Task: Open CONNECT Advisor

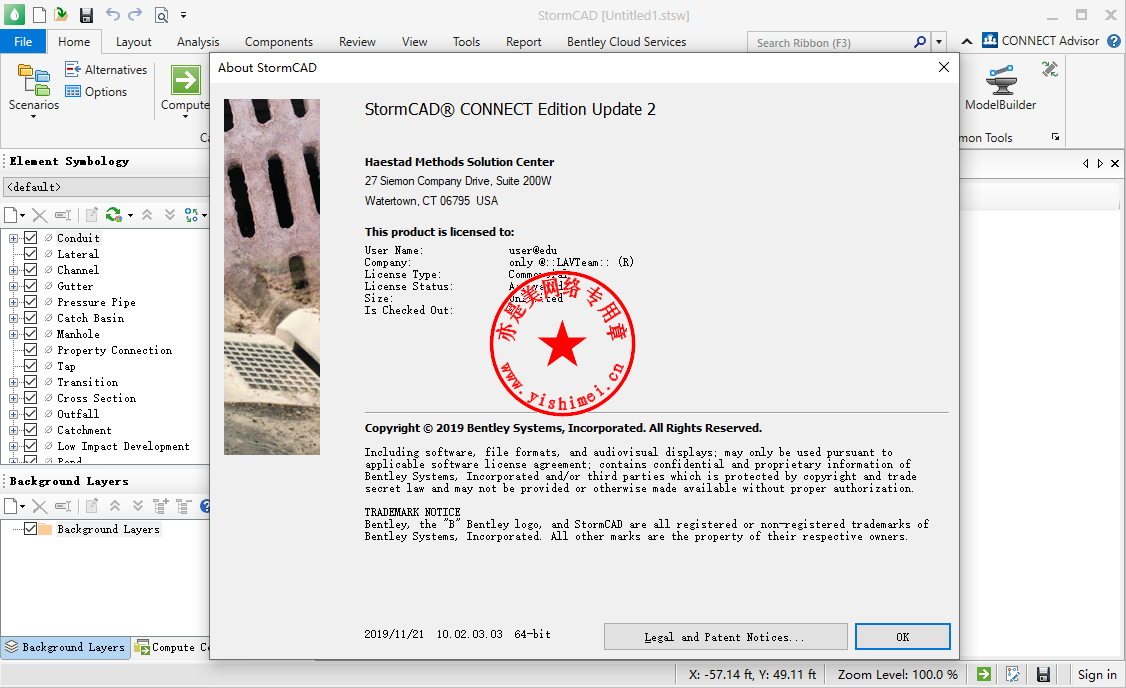Action: tap(1041, 41)
